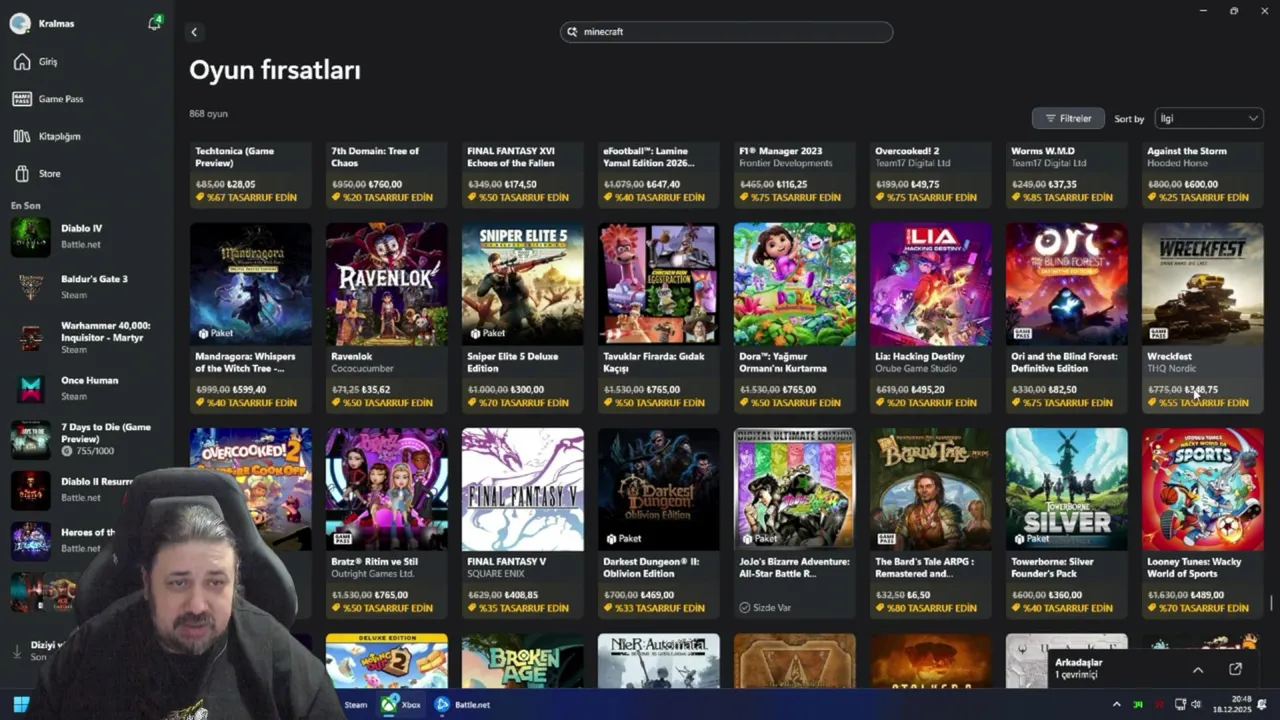This screenshot has width=1280, height=720.
Task: Open Game Pass section
Action: coord(61,99)
